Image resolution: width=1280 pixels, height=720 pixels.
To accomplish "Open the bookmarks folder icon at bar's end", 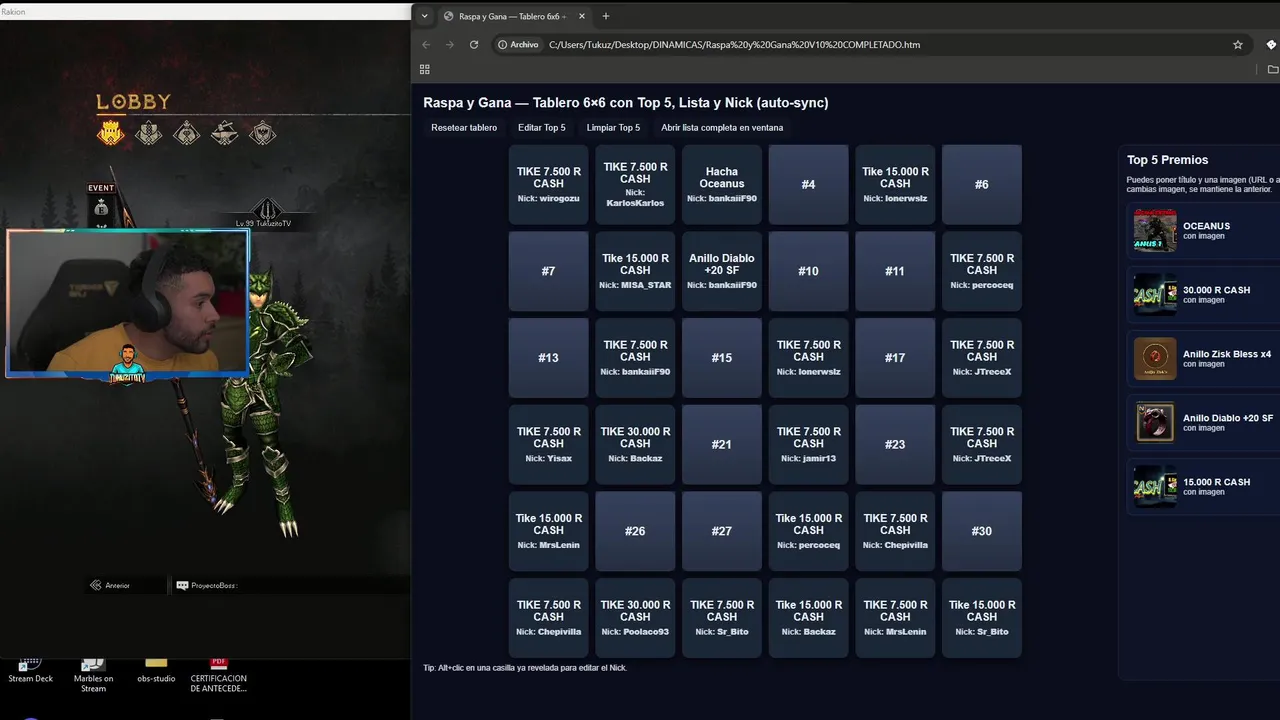I will (1272, 69).
